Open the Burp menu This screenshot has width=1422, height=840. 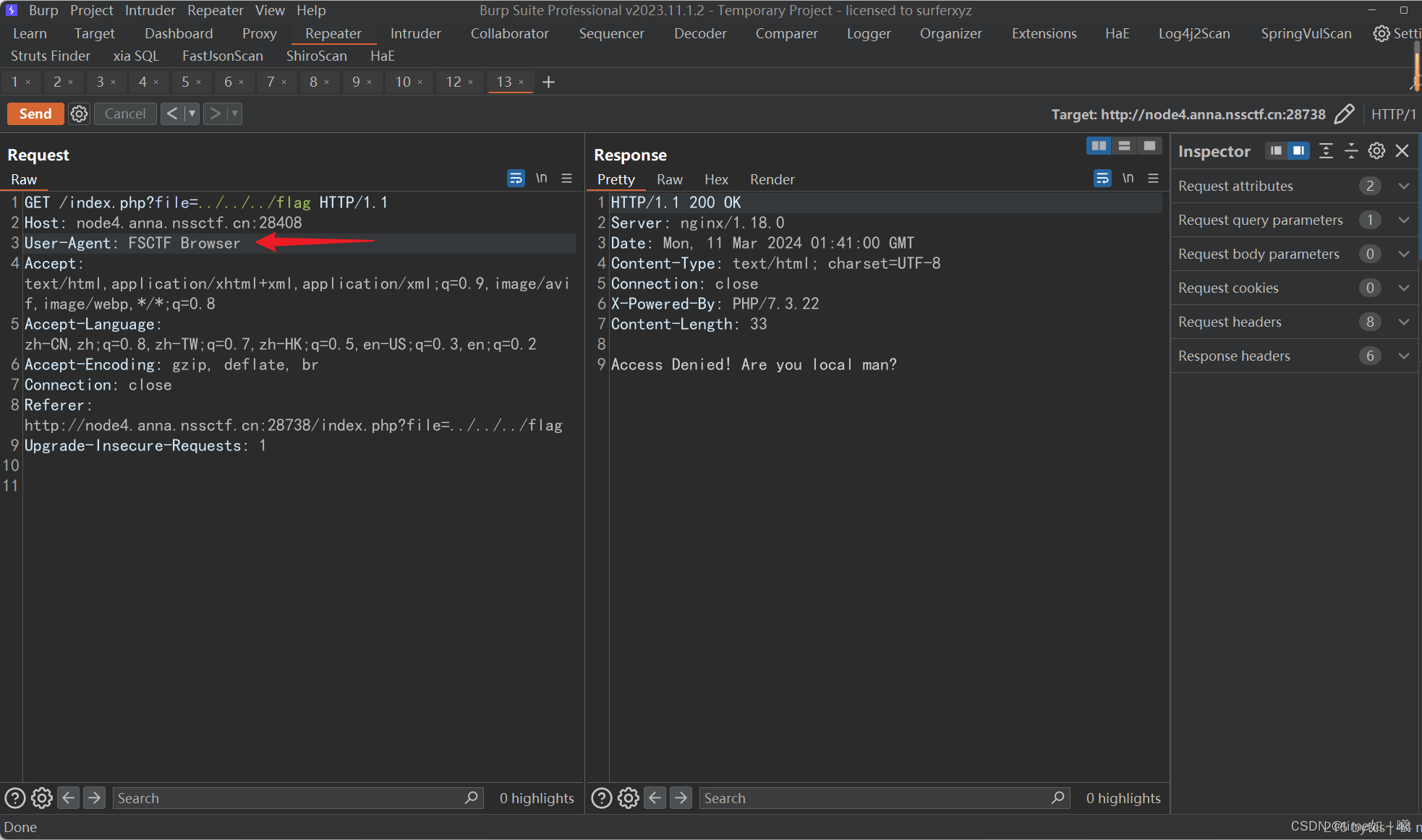[x=43, y=10]
